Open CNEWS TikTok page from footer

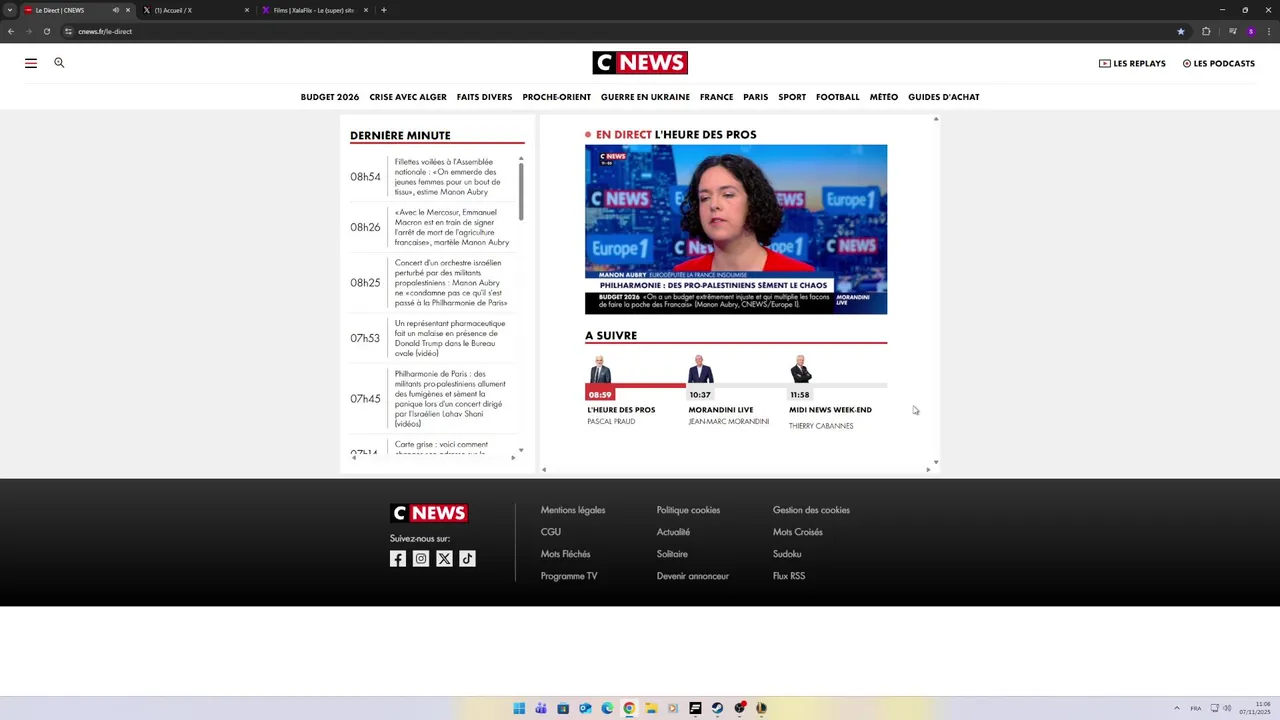(467, 559)
